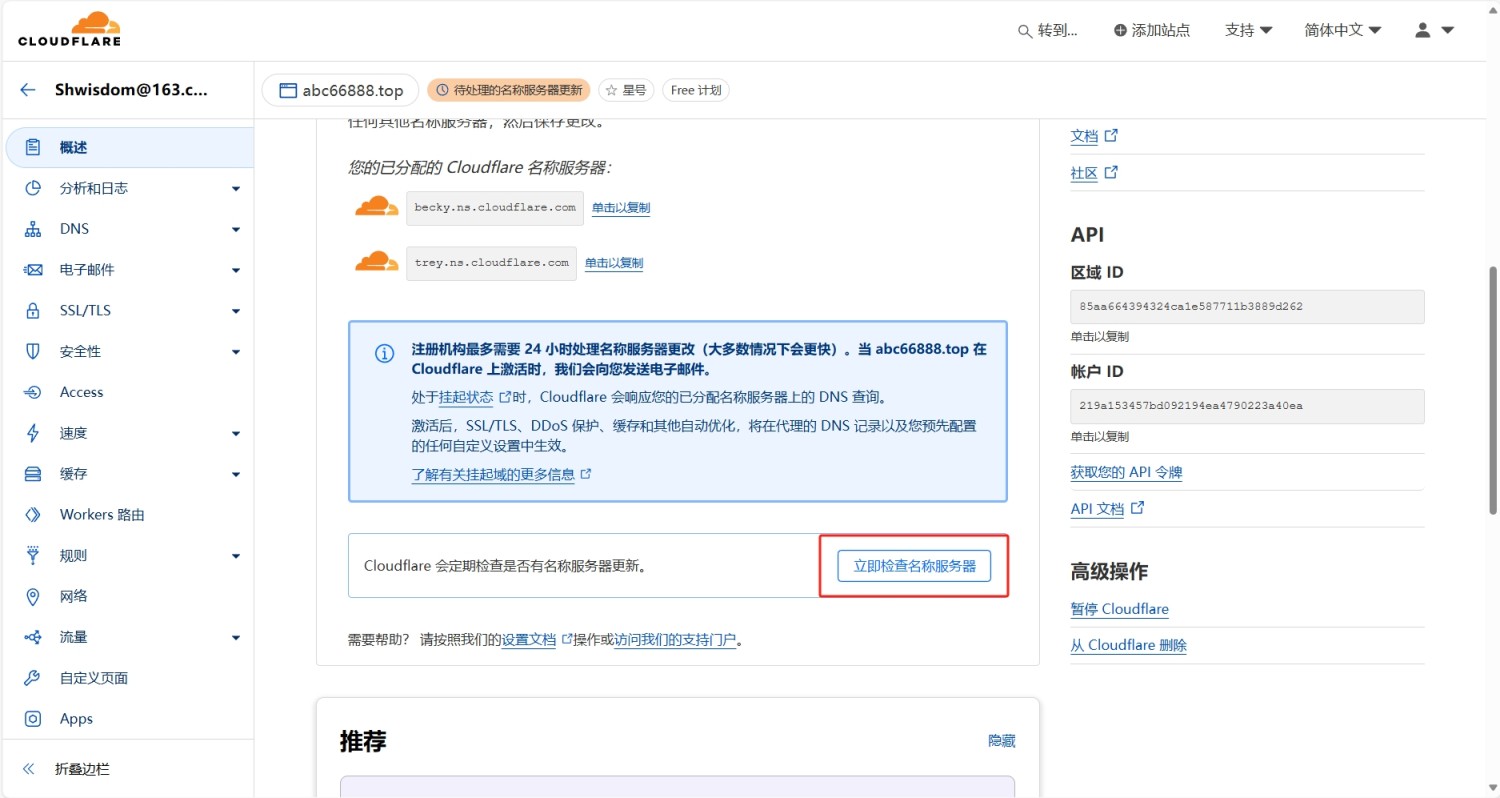Viewport: 1500px width, 798px height.
Task: Click the Free 计划 badge
Action: pos(695,90)
